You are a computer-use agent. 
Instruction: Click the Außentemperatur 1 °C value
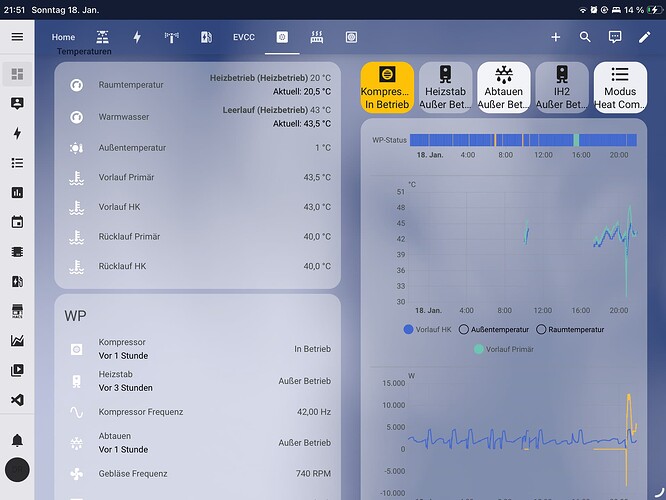tap(323, 148)
